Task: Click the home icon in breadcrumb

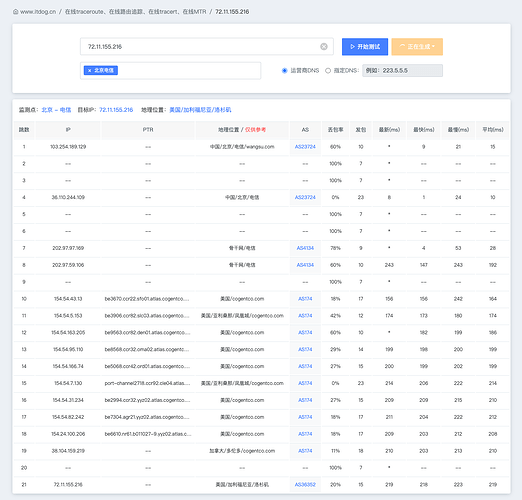Action: tap(16, 12)
